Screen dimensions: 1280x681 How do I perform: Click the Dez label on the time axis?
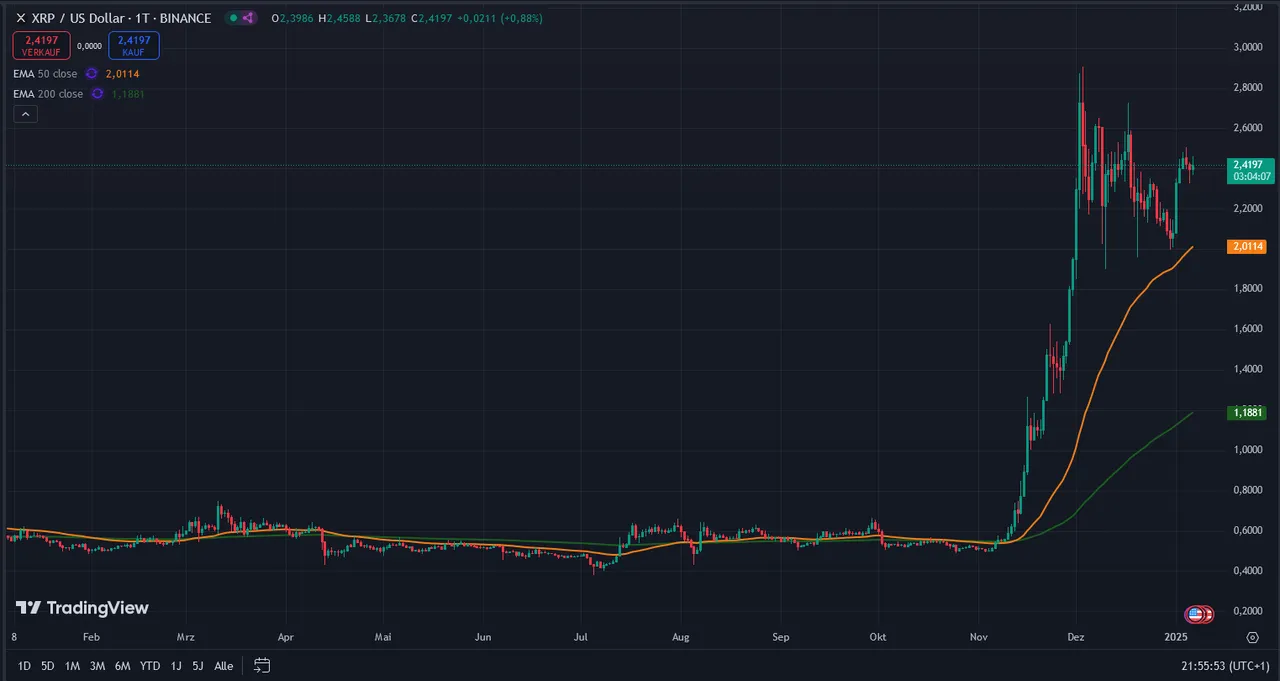[1076, 636]
